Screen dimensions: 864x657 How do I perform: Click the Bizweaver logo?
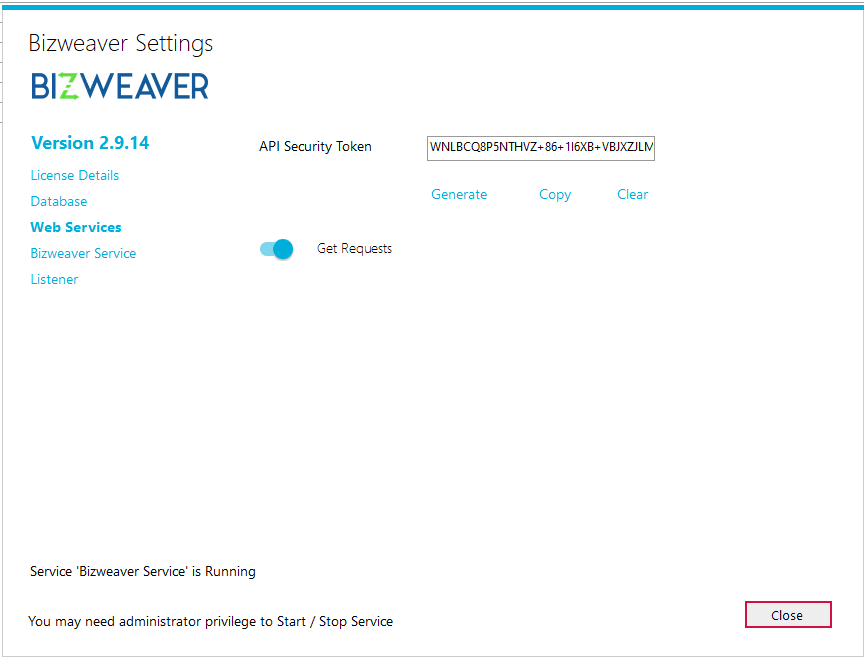[120, 86]
